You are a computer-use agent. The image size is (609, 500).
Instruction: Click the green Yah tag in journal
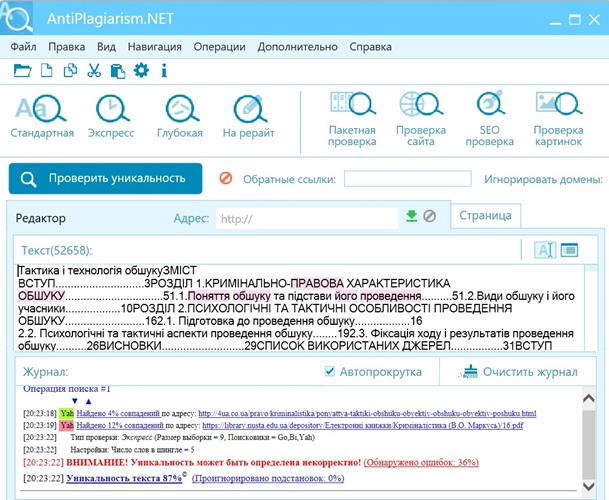point(67,413)
